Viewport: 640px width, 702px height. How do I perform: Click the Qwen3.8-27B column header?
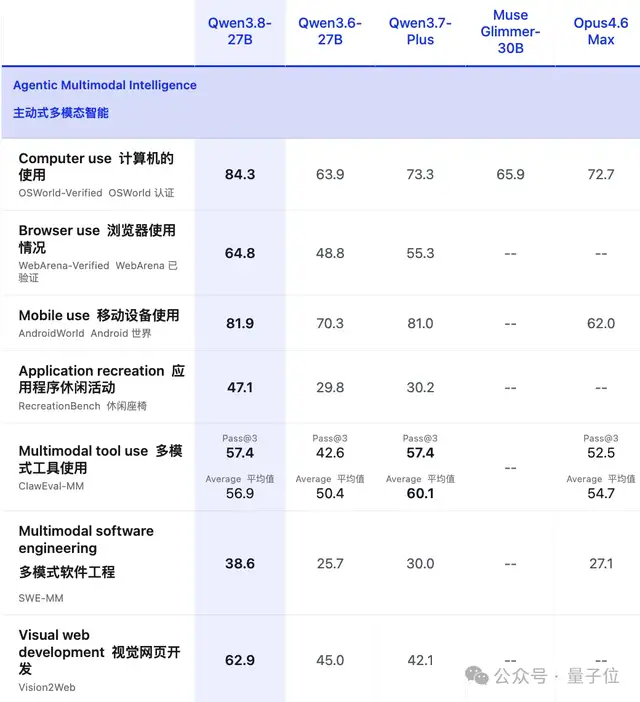tap(240, 31)
